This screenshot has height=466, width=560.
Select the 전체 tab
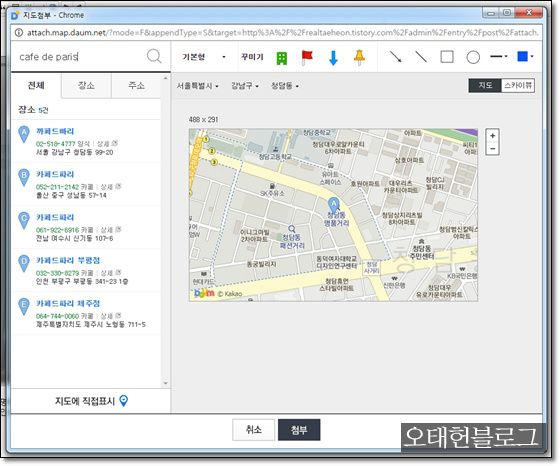(36, 85)
